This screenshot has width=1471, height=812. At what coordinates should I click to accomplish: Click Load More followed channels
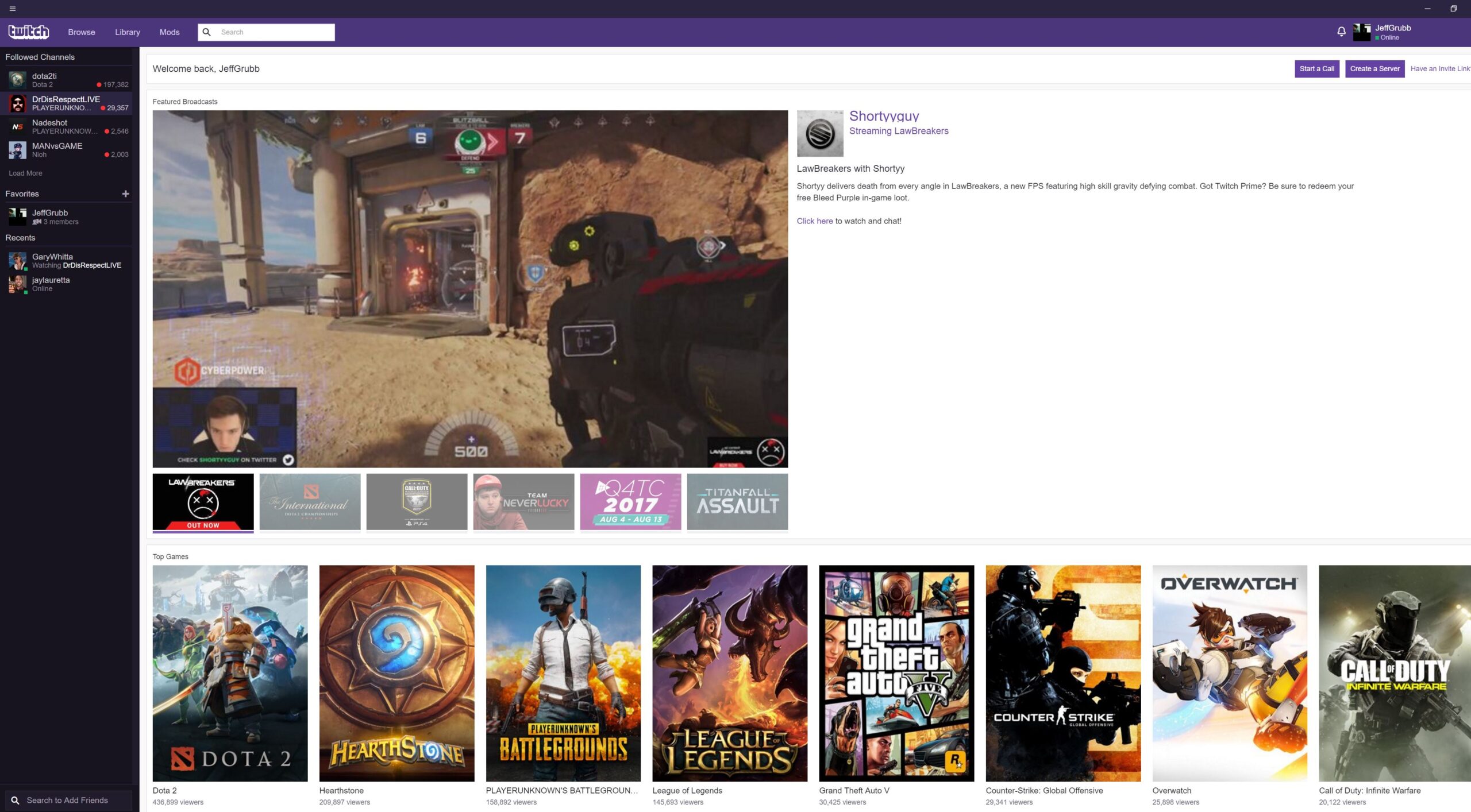coord(25,173)
